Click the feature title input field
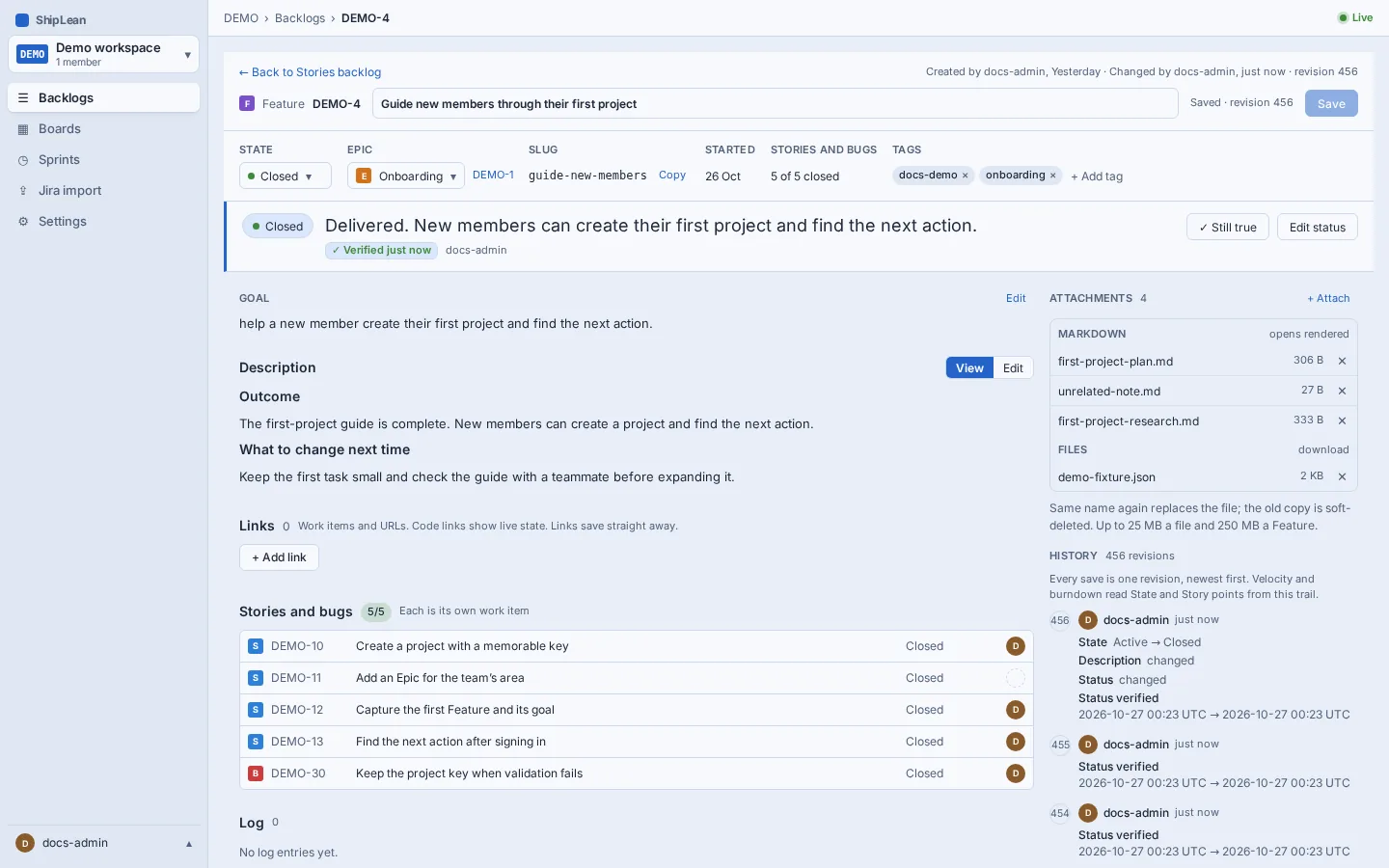Image resolution: width=1389 pixels, height=868 pixels. tap(776, 103)
